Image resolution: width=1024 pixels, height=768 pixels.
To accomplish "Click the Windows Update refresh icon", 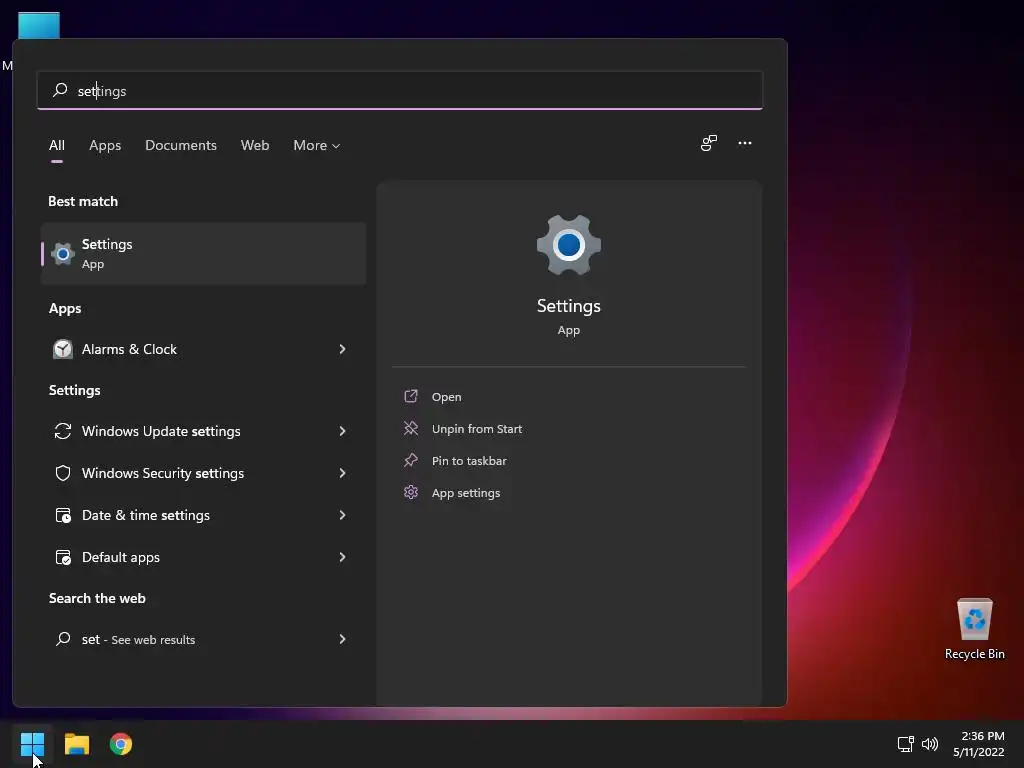I will click(x=63, y=431).
